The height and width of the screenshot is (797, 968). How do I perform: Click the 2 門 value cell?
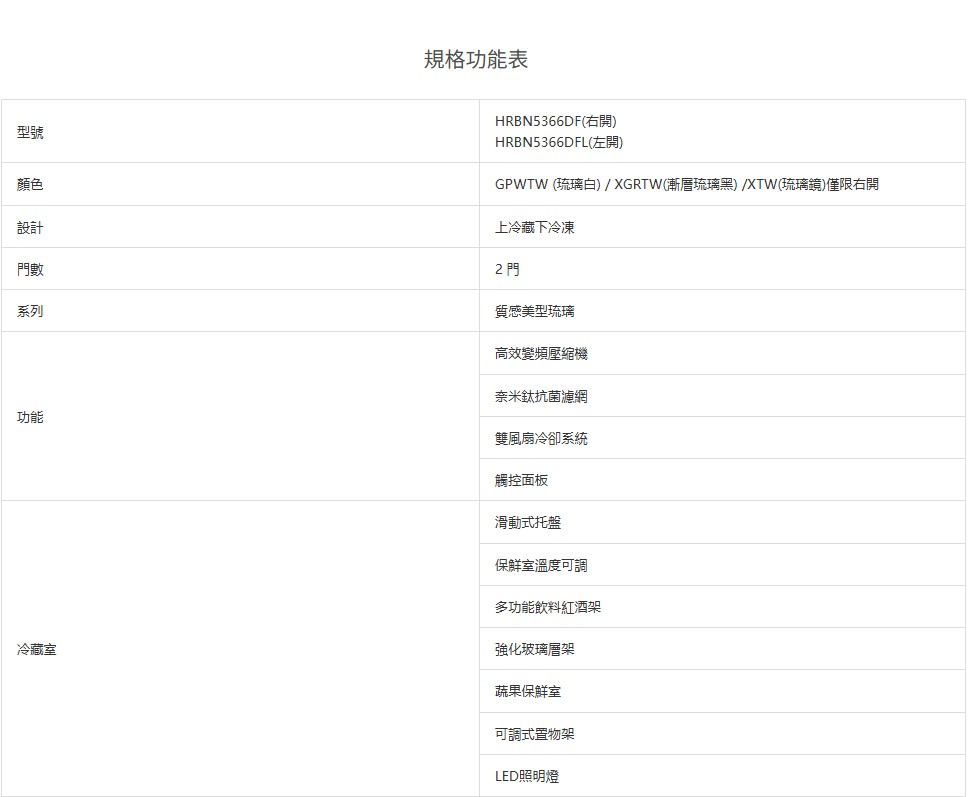[x=507, y=270]
